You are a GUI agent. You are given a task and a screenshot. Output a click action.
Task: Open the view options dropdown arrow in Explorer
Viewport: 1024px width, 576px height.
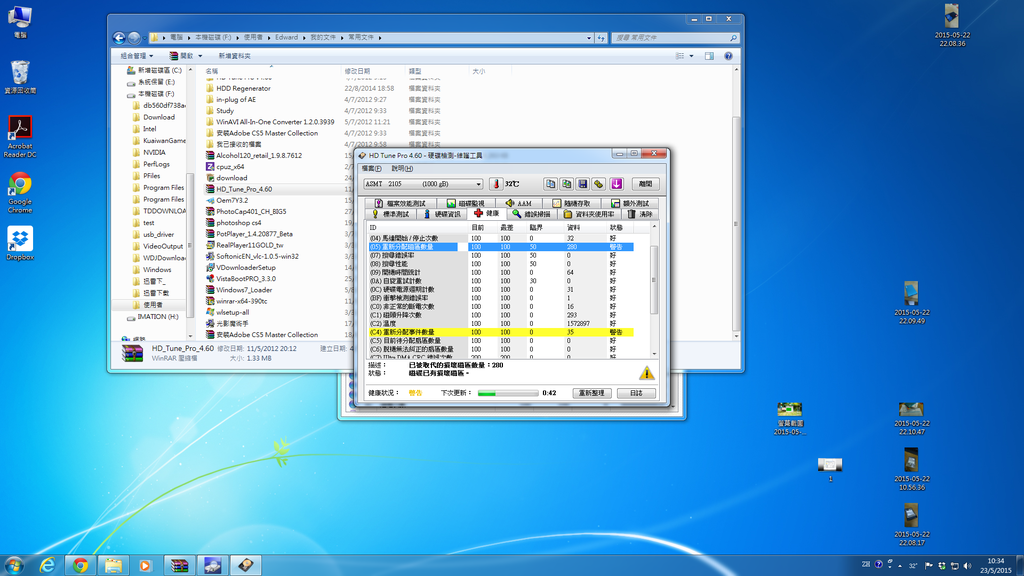pos(692,56)
